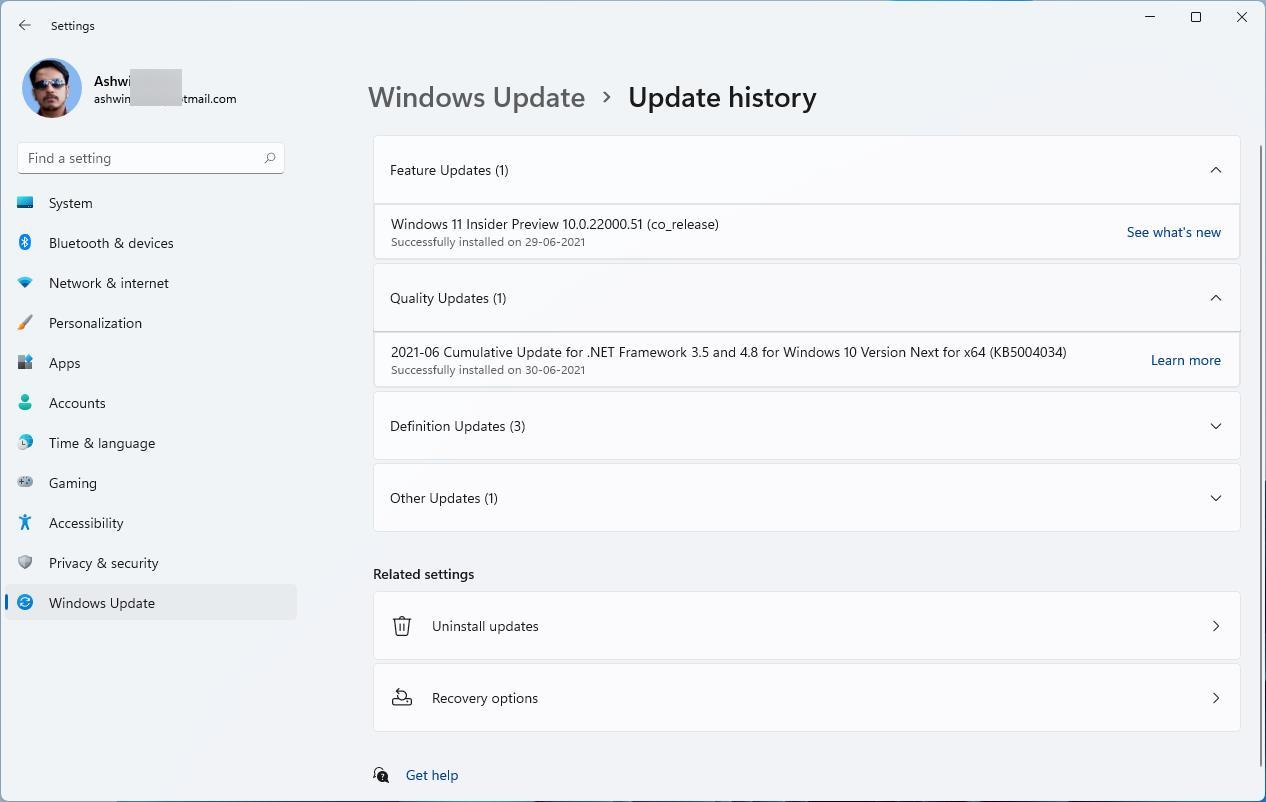The image size is (1266, 802).
Task: Click the user profile picture
Action: click(52, 88)
